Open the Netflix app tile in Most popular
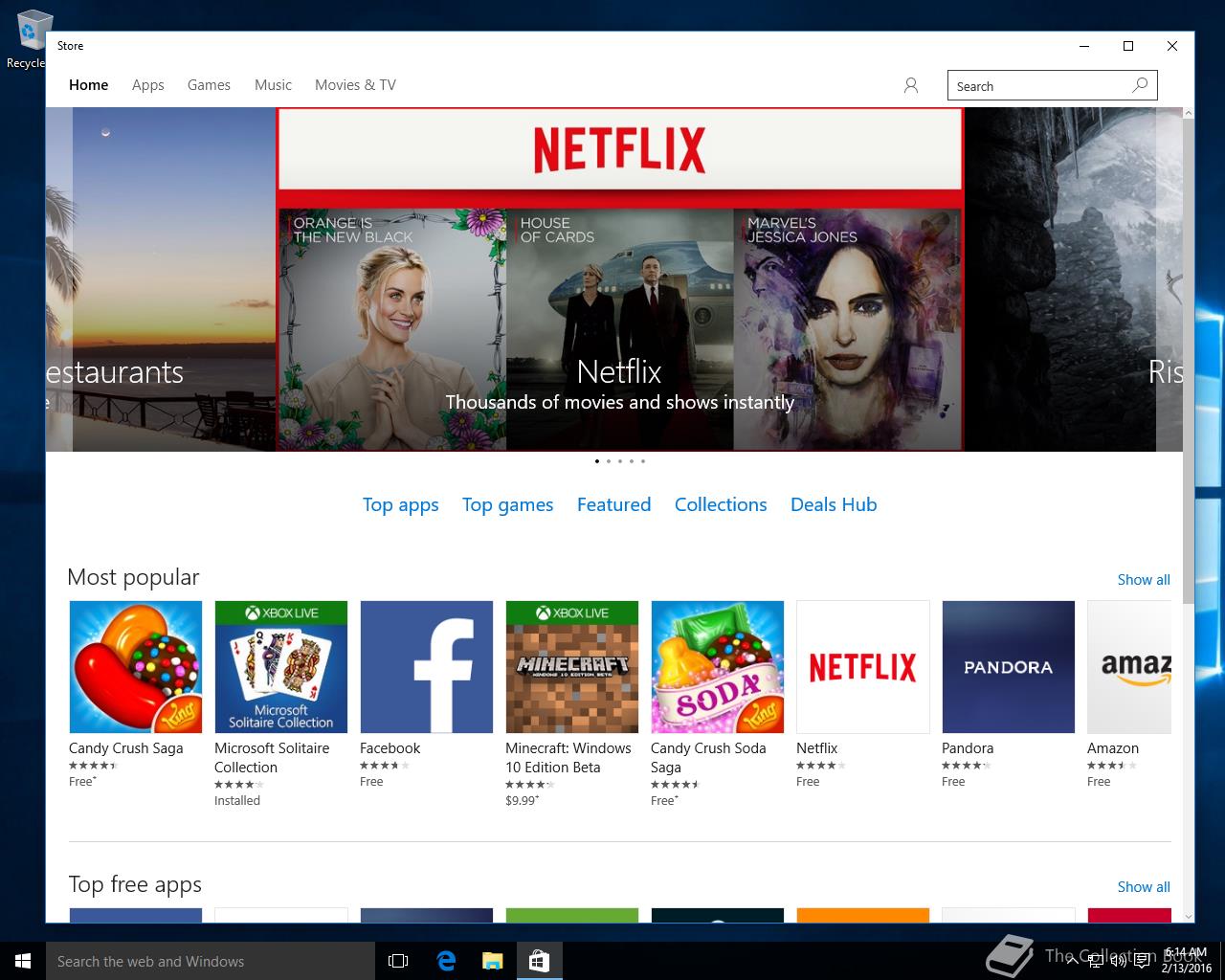The image size is (1225, 980). click(862, 667)
